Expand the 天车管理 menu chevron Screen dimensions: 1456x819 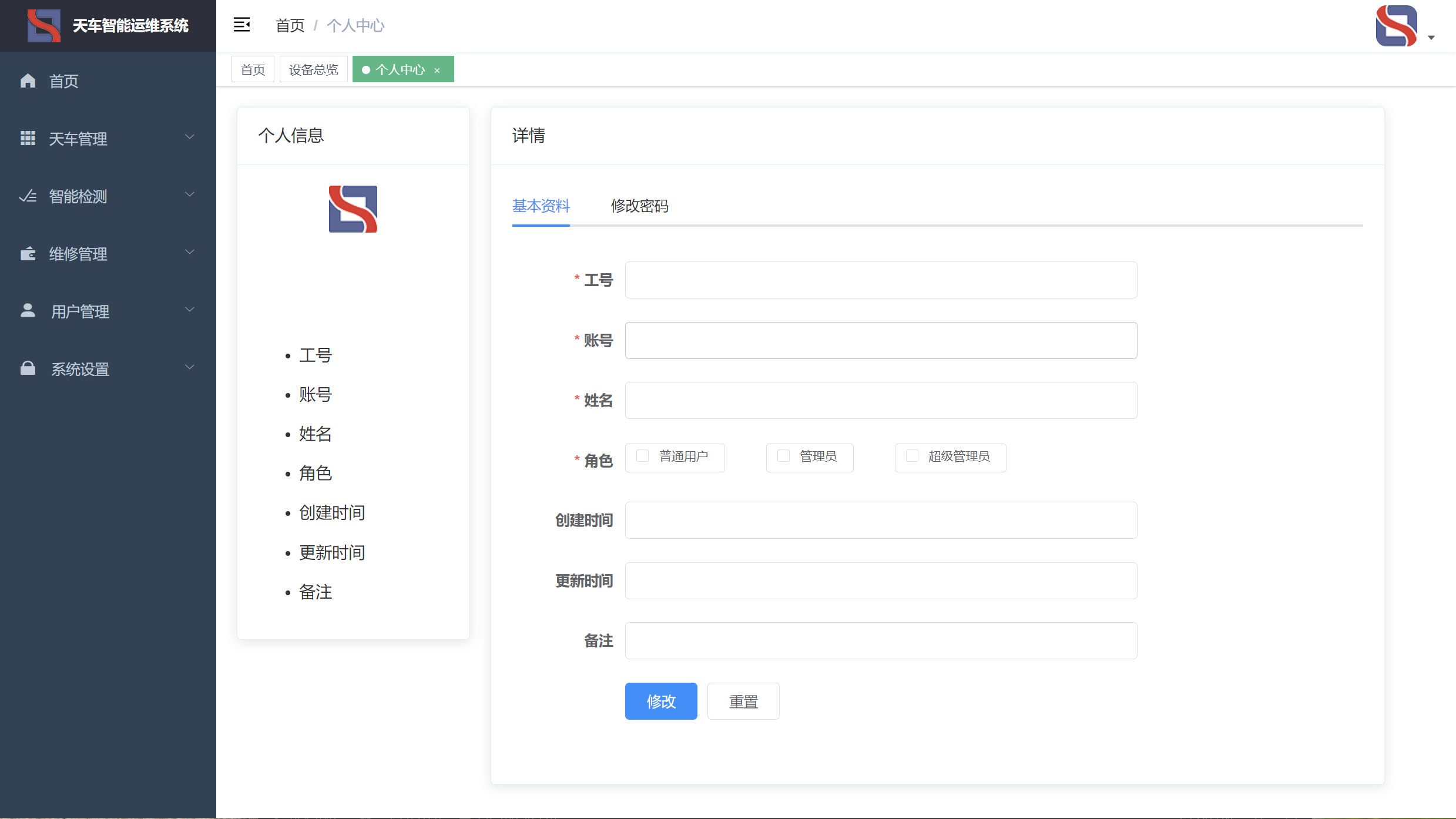point(190,137)
